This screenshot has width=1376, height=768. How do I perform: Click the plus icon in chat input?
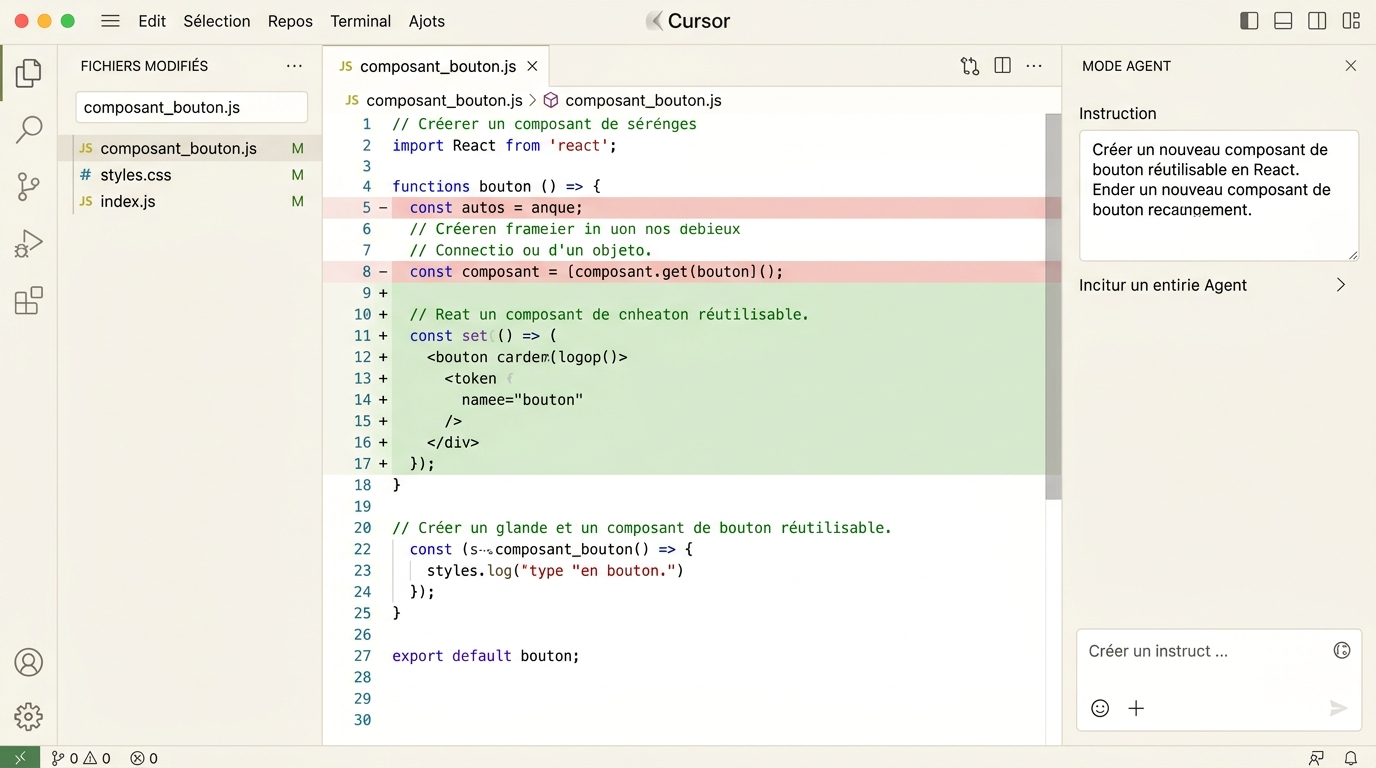coord(1136,708)
